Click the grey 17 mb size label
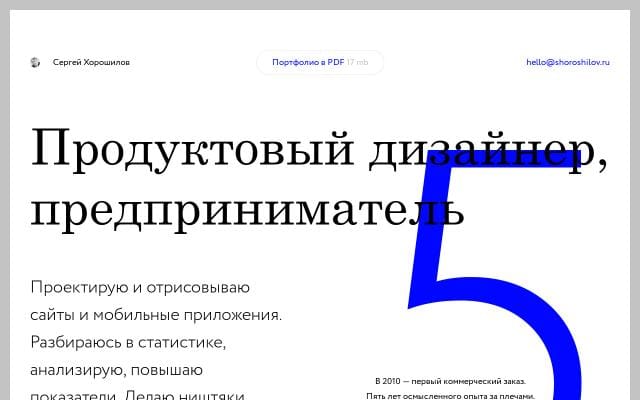This screenshot has width=640, height=400. (x=357, y=62)
